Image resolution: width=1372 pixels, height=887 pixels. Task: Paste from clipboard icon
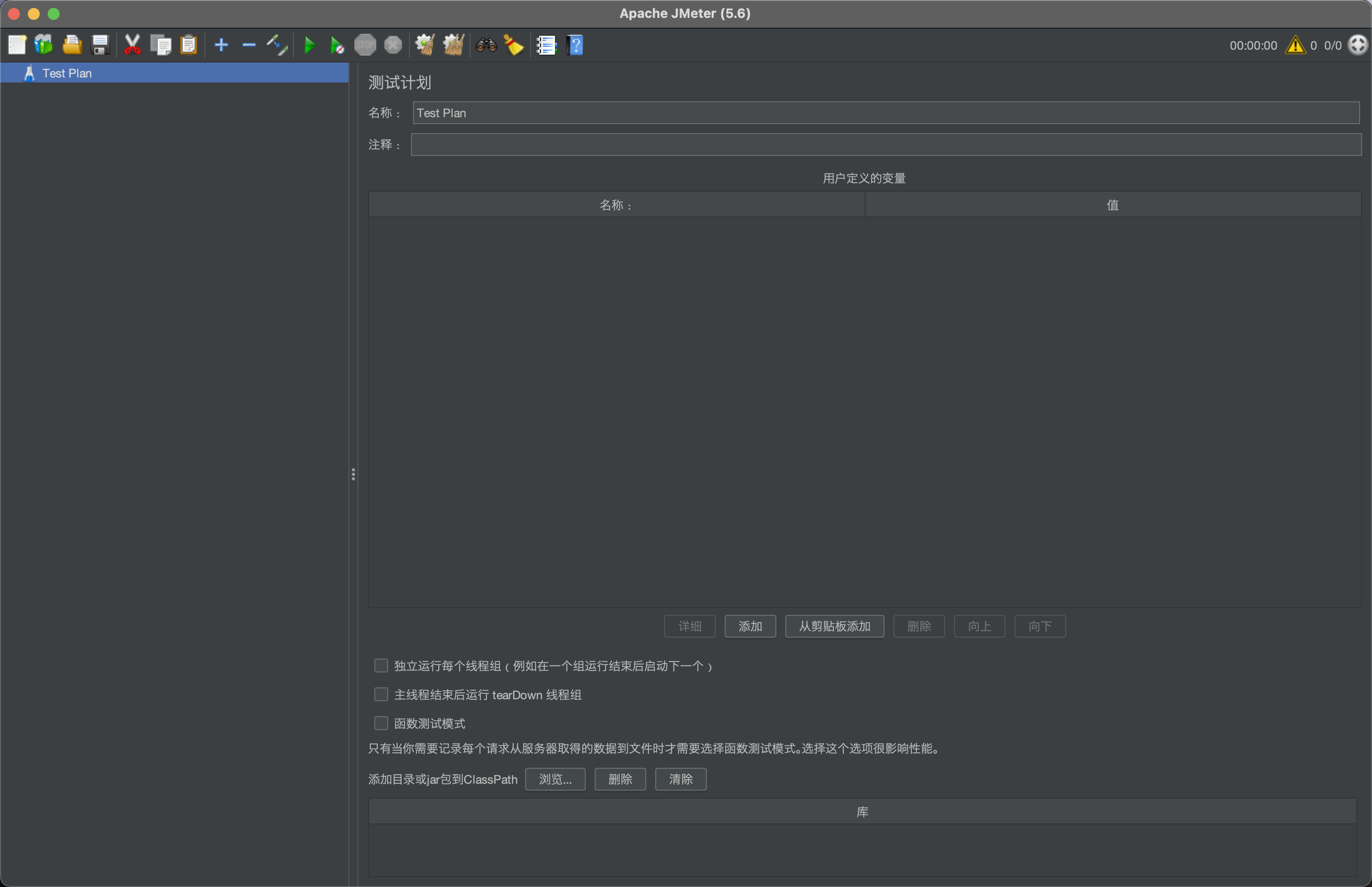pos(189,45)
